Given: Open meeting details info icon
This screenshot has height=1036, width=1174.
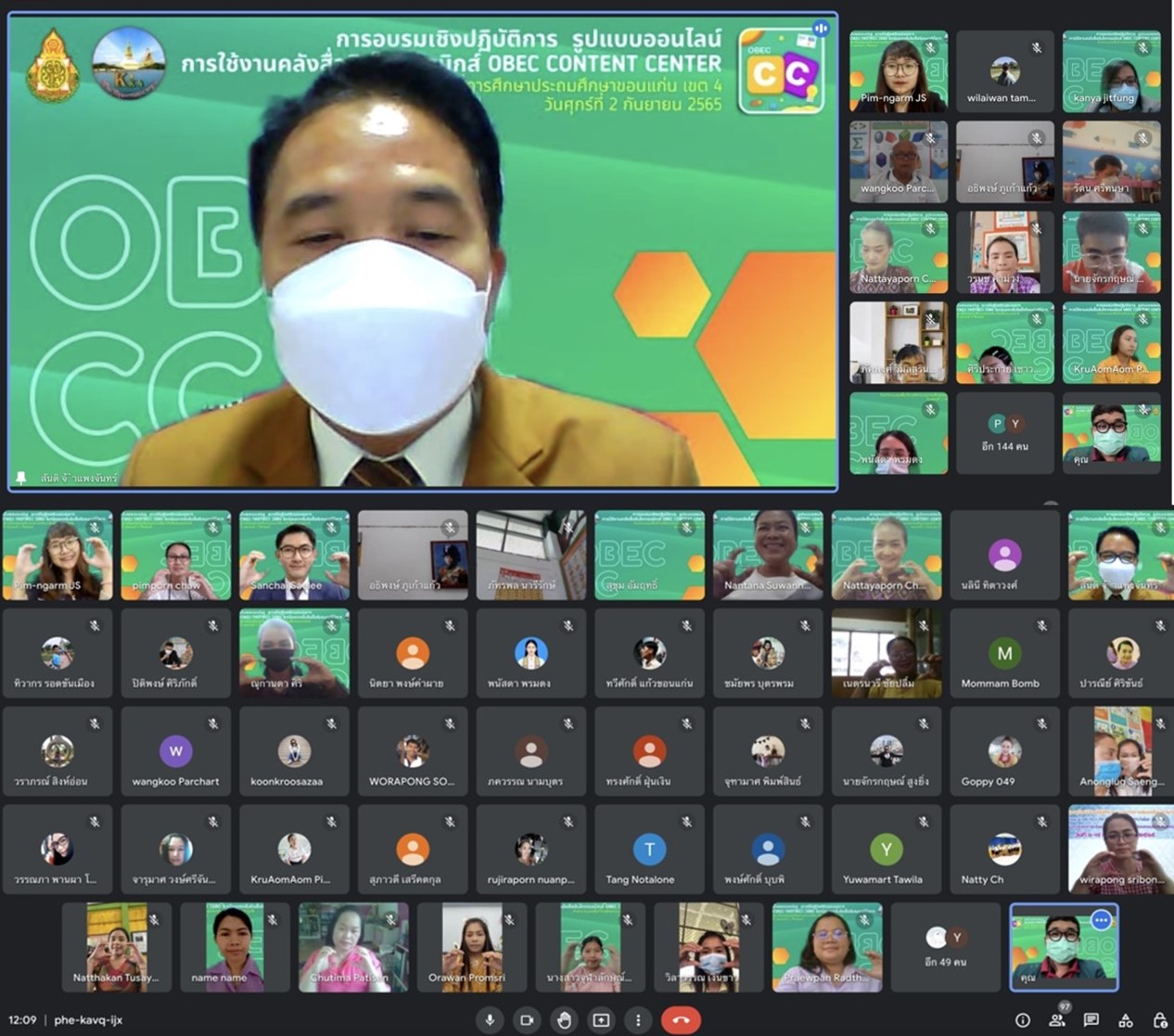Looking at the screenshot, I should coord(1022,1020).
